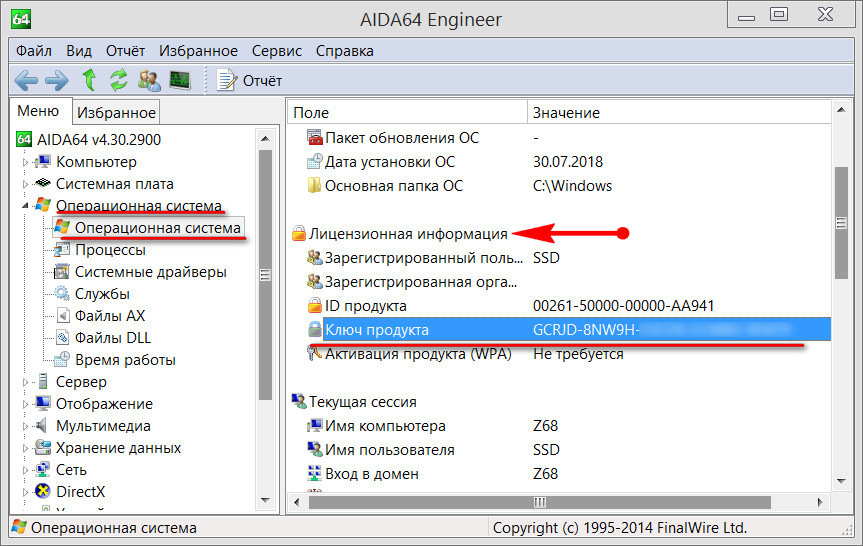Screen dimensions: 863x546
Task: Open the Службы tree entry
Action: (102, 294)
